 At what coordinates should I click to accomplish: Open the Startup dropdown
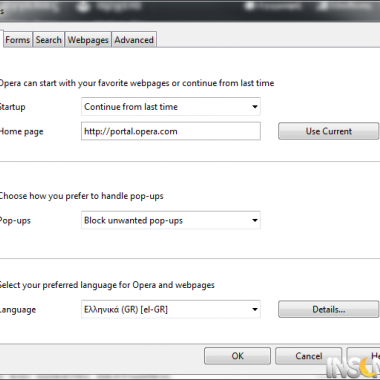(171, 107)
